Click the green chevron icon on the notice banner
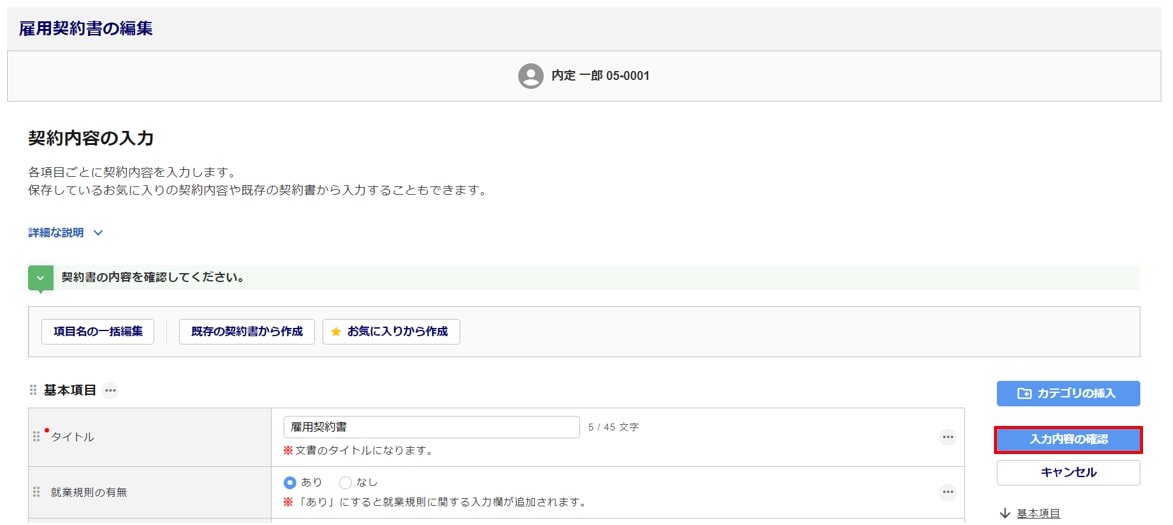The width and height of the screenshot is (1173, 525). click(40, 277)
